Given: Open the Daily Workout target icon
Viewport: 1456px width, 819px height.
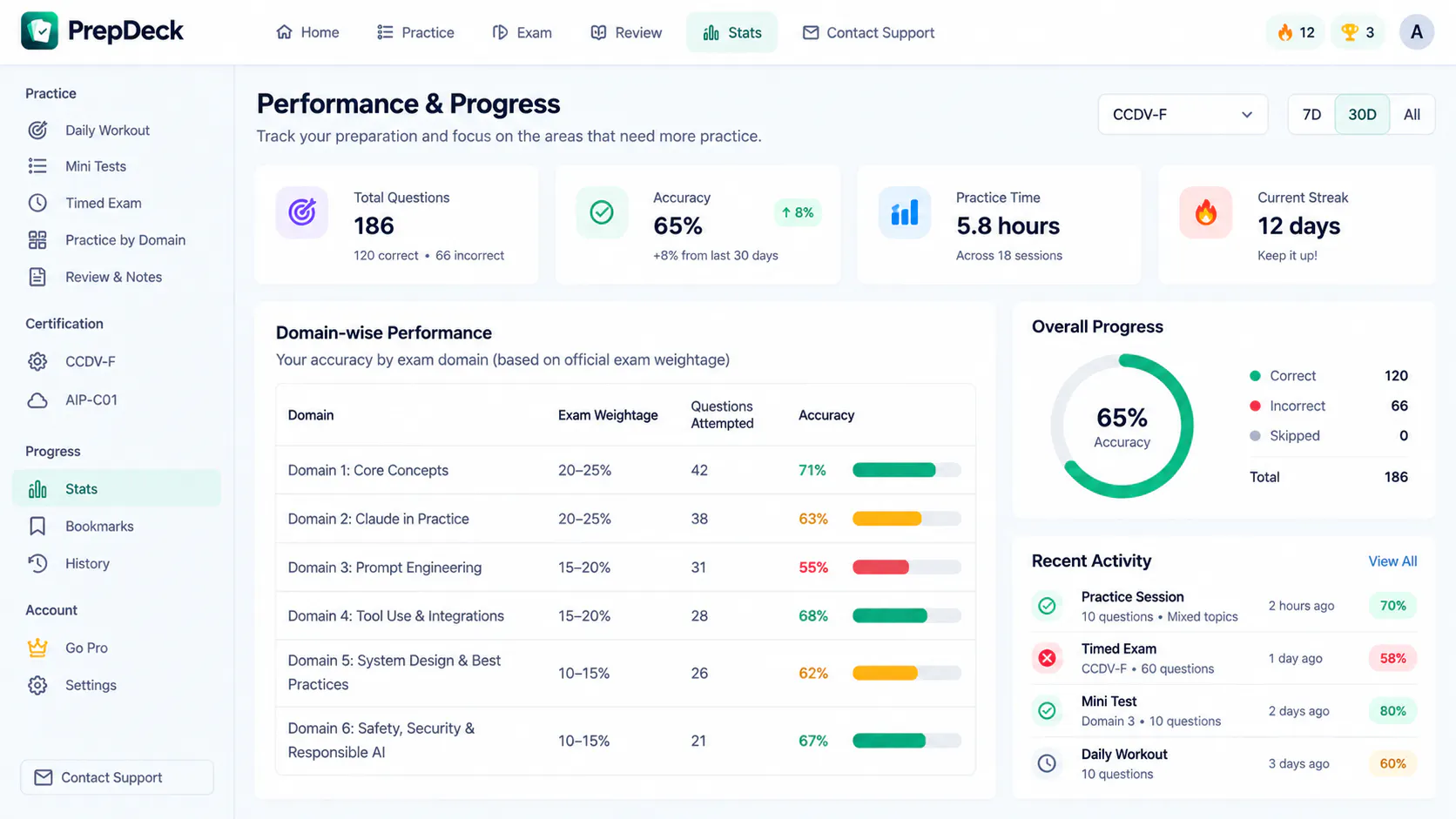Looking at the screenshot, I should tap(37, 130).
